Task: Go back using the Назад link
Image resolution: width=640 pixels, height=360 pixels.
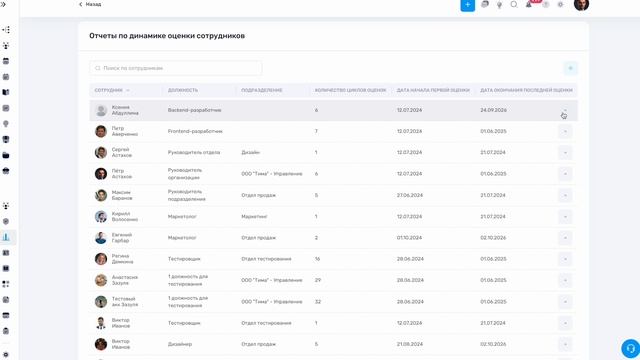Action: pos(90,4)
